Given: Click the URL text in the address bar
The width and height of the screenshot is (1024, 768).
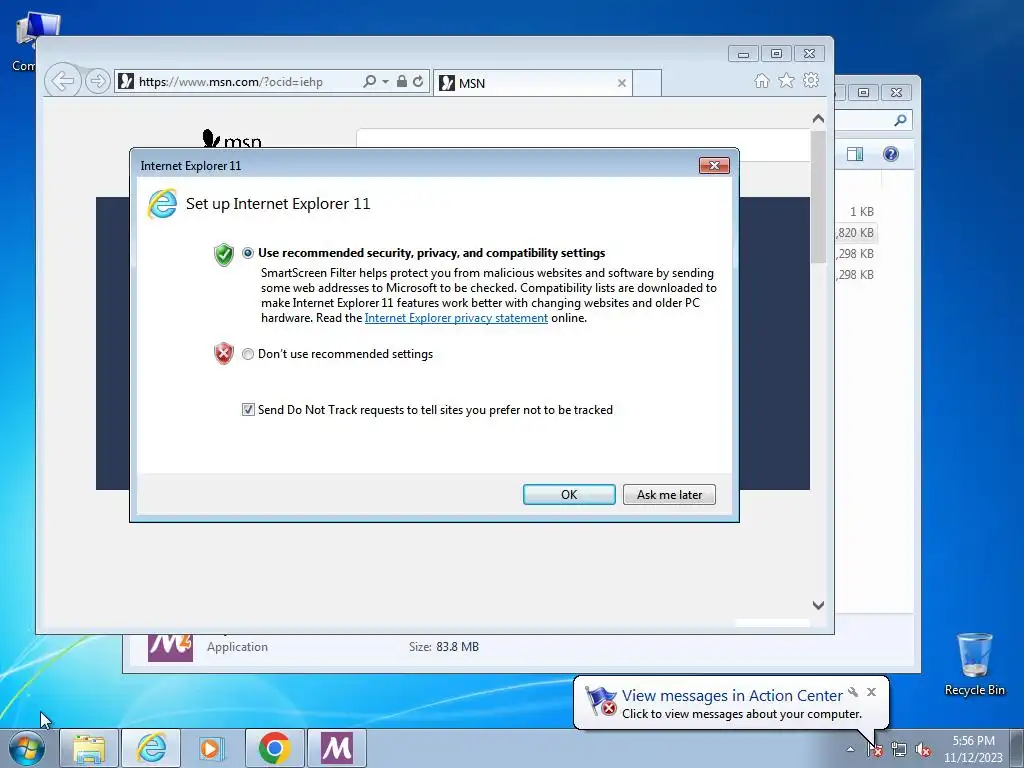Looking at the screenshot, I should pos(231,82).
